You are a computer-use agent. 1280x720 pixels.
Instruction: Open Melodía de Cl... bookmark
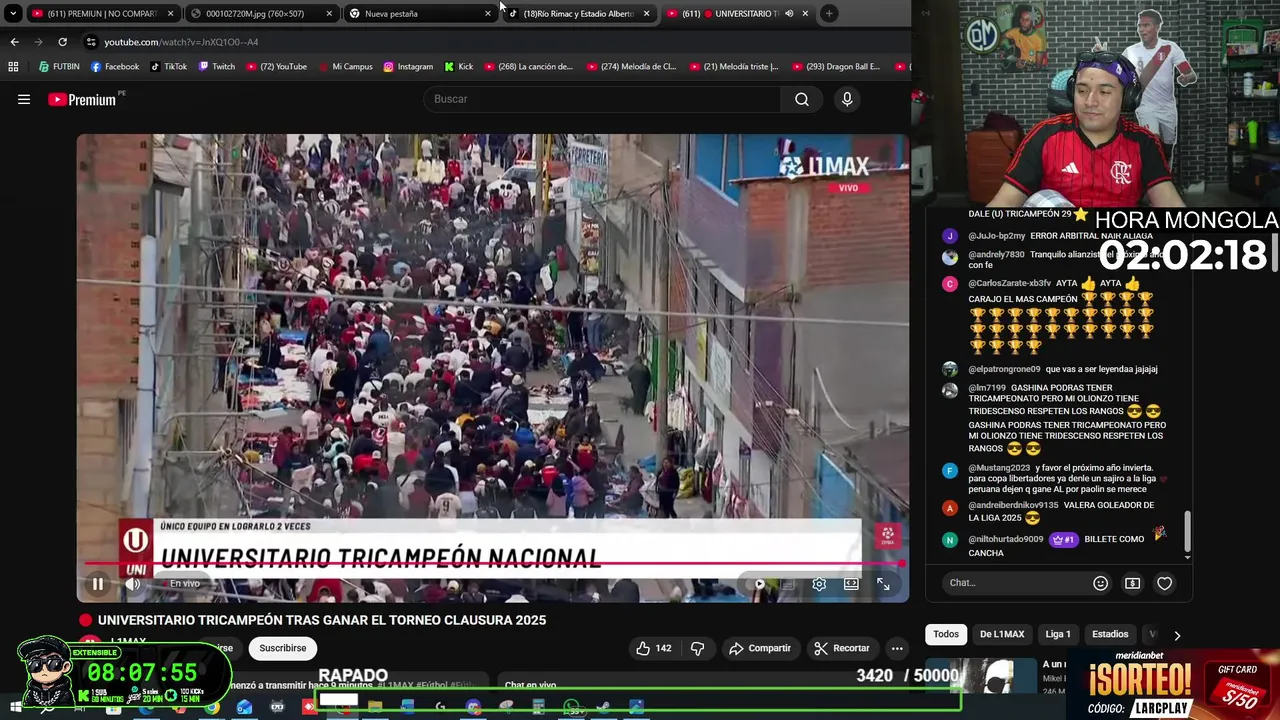pos(631,67)
